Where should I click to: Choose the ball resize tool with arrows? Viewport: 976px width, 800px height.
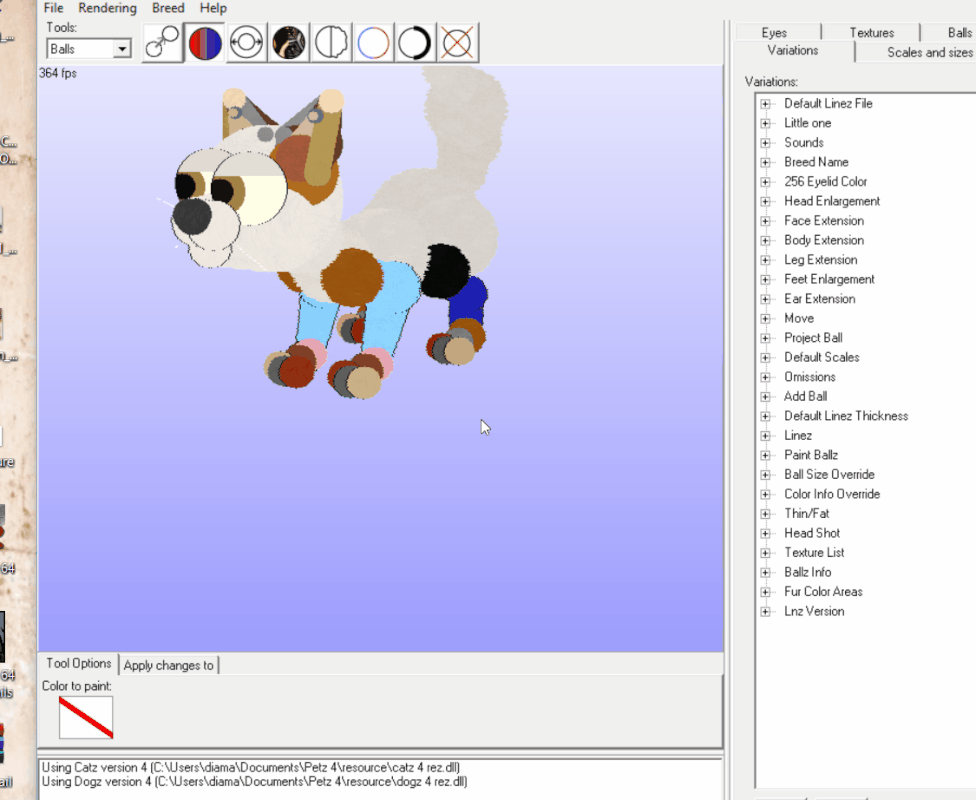click(247, 43)
